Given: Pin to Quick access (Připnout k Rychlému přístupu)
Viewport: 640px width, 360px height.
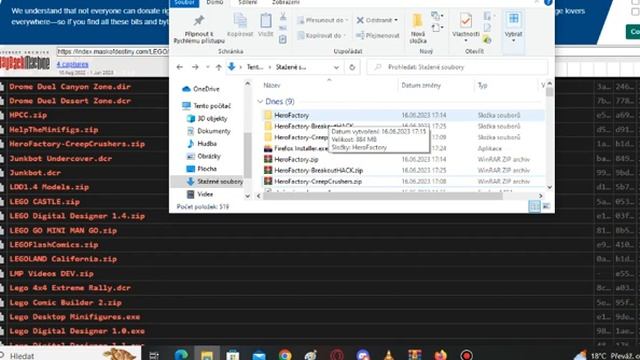Looking at the screenshot, I should (199, 29).
